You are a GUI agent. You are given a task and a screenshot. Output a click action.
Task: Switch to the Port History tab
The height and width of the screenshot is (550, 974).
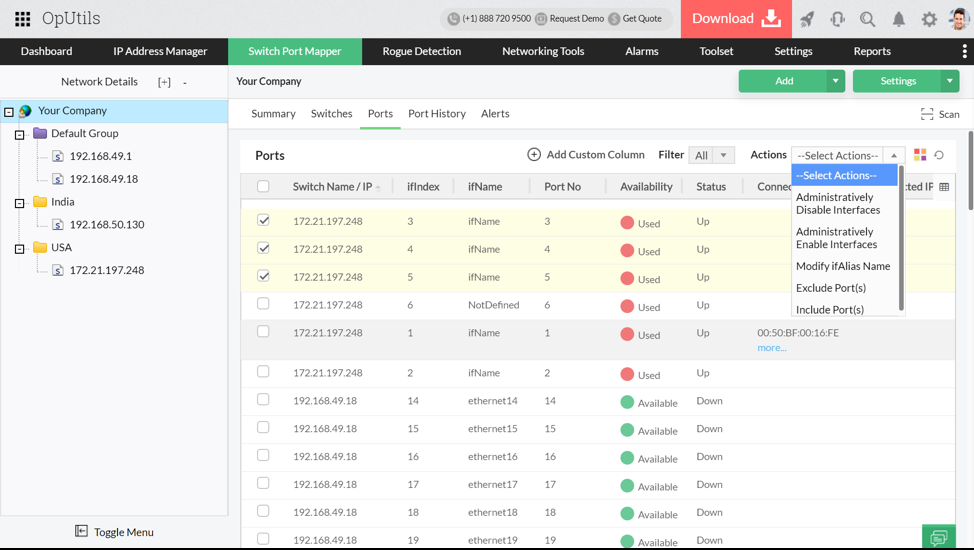(436, 114)
